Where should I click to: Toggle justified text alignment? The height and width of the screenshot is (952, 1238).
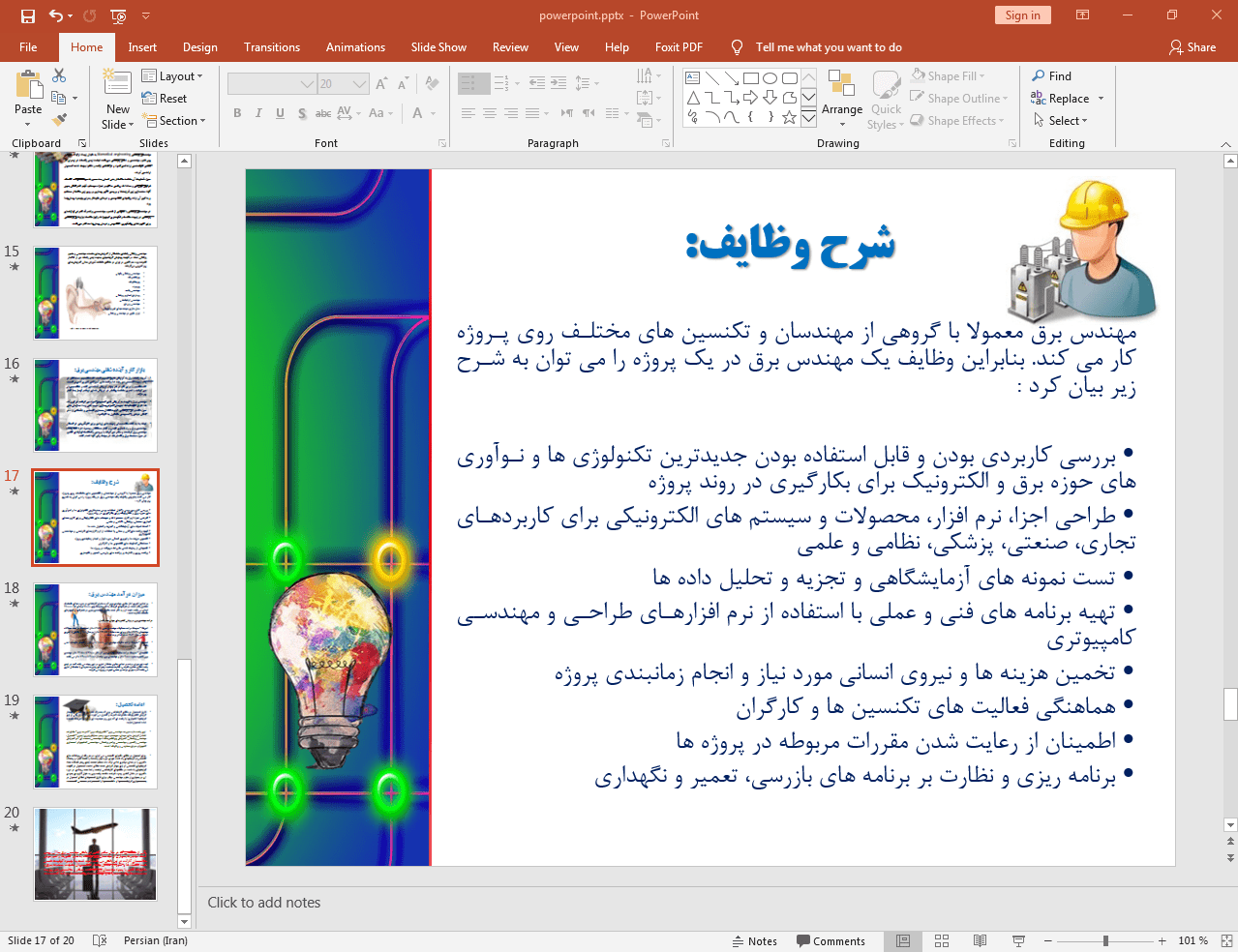click(x=532, y=113)
